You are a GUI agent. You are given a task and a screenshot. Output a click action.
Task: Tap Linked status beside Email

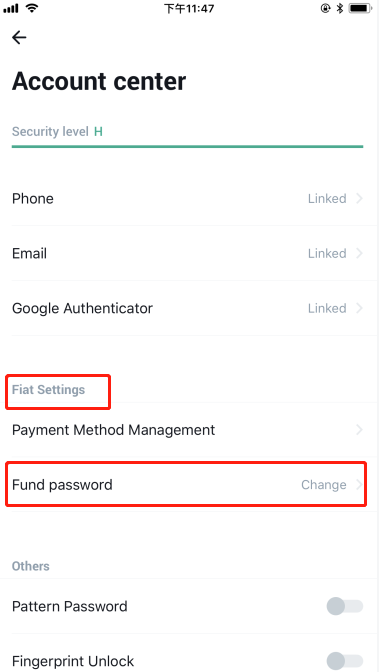[327, 253]
